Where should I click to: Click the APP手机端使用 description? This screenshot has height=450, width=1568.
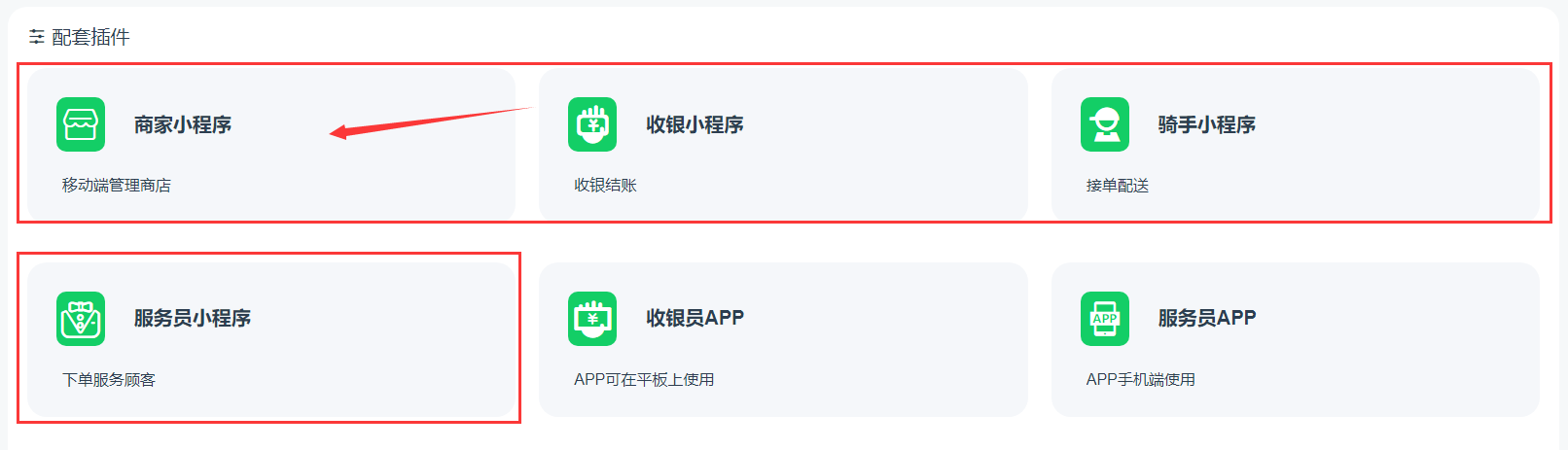tap(1141, 379)
